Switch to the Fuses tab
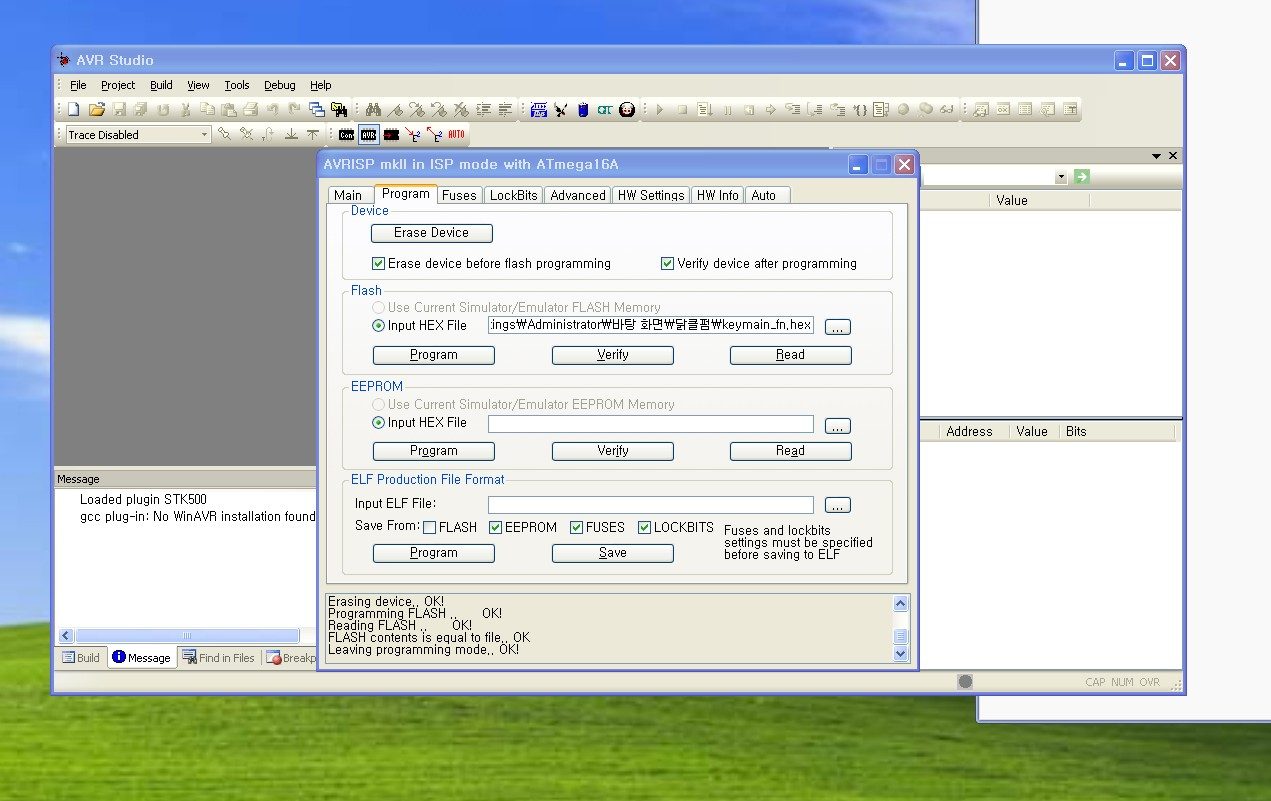 (x=460, y=195)
